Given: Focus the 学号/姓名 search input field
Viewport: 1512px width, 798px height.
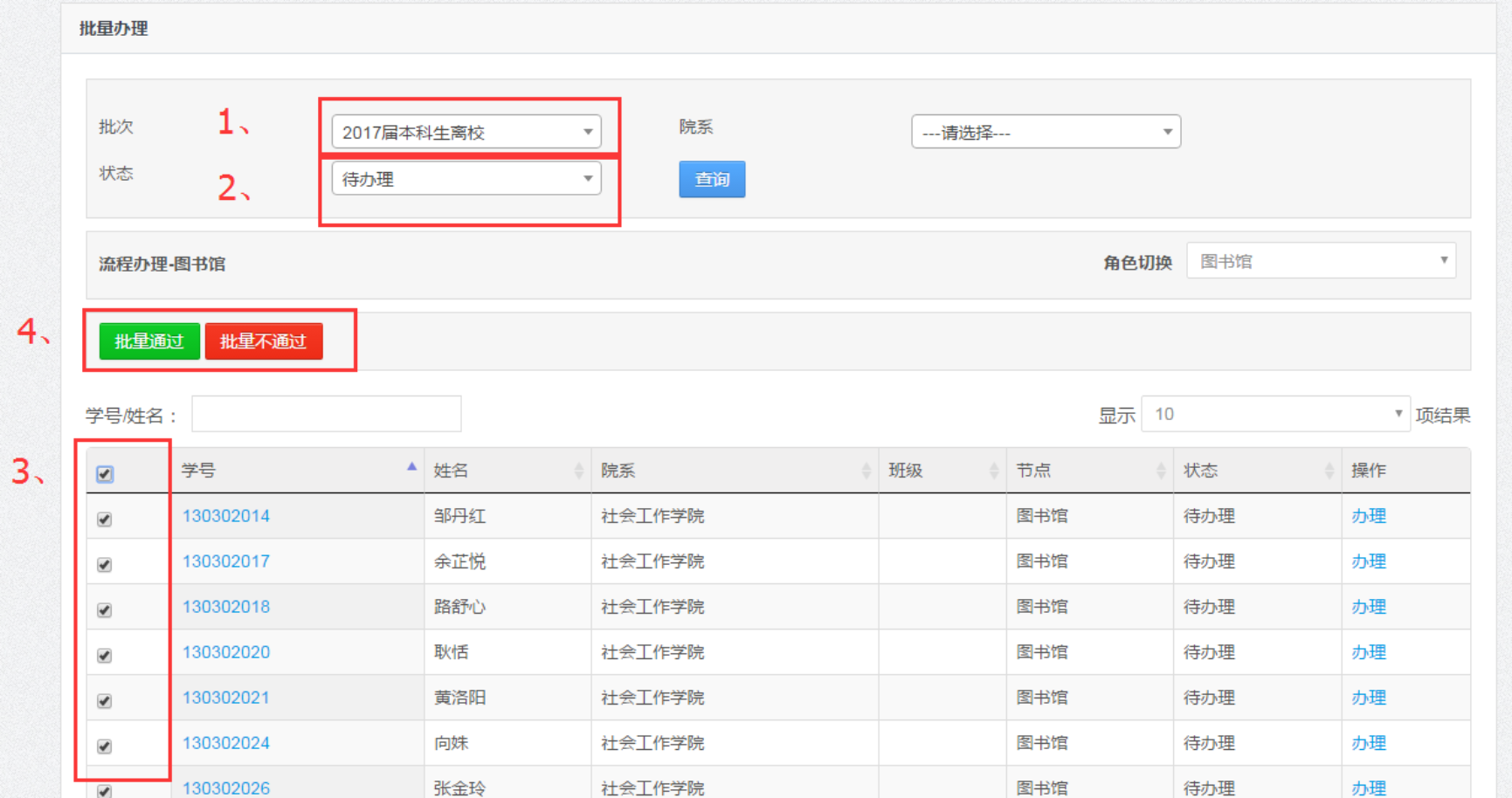Looking at the screenshot, I should click(326, 415).
